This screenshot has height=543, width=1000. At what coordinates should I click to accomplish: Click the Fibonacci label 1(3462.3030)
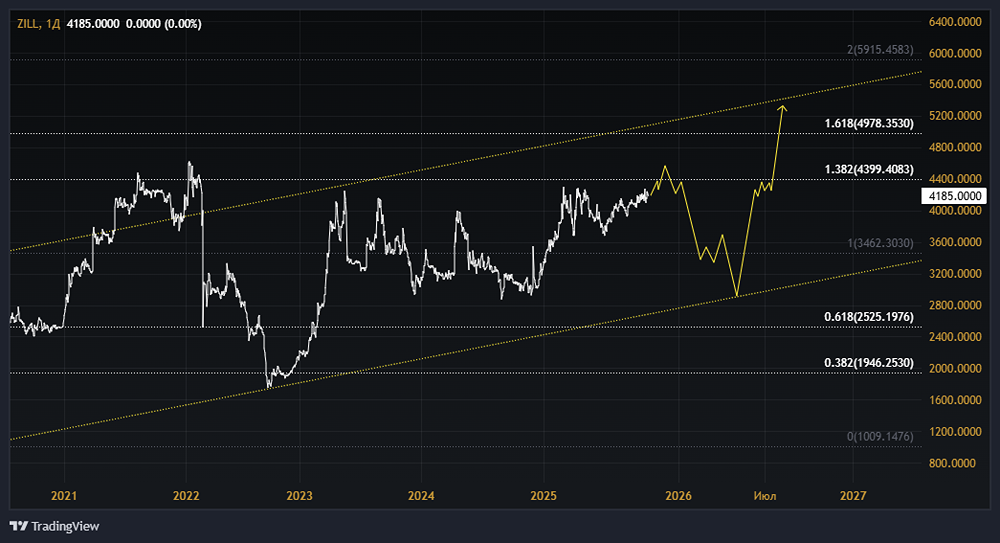coord(880,243)
